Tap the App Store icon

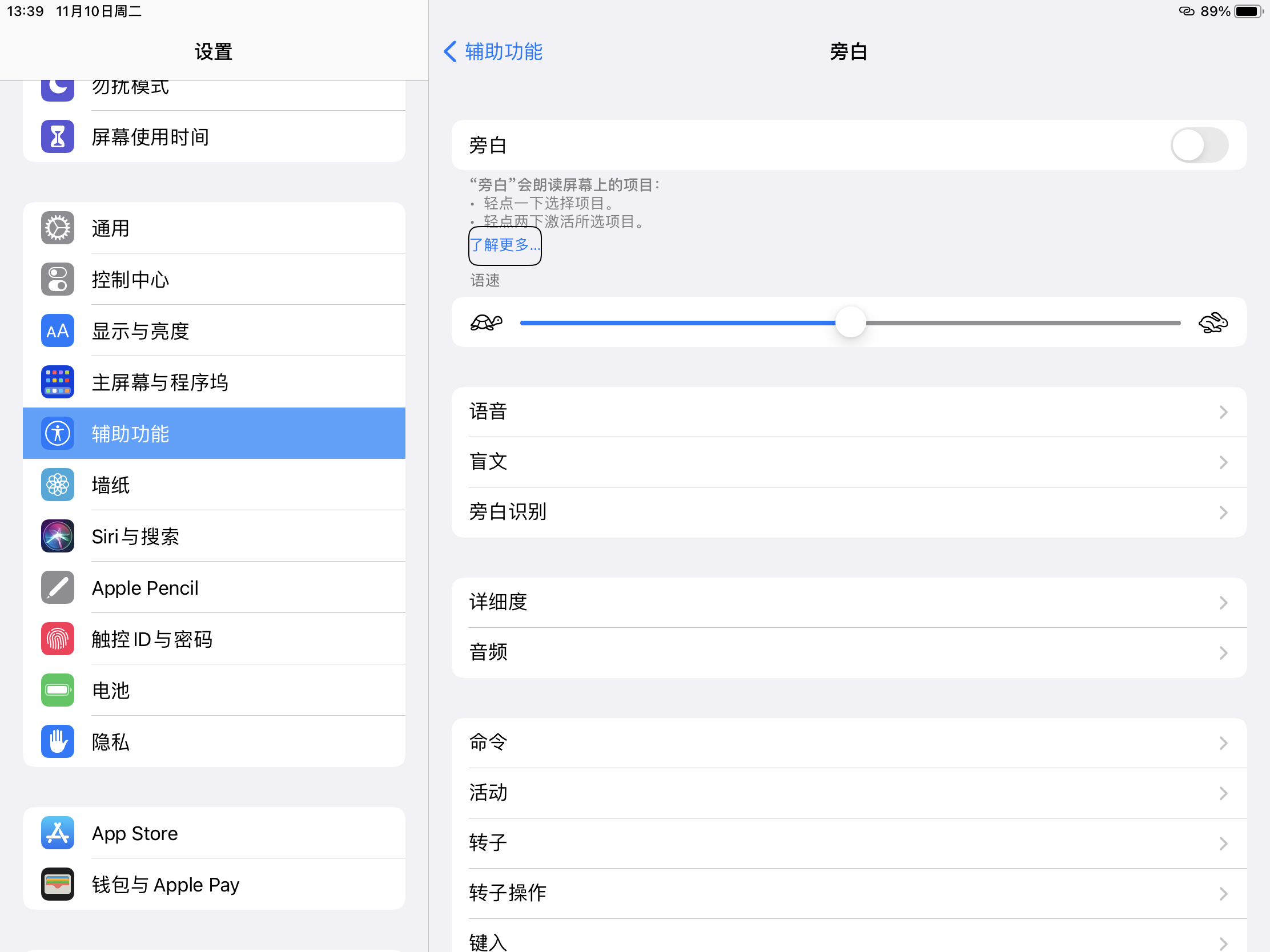click(x=58, y=833)
